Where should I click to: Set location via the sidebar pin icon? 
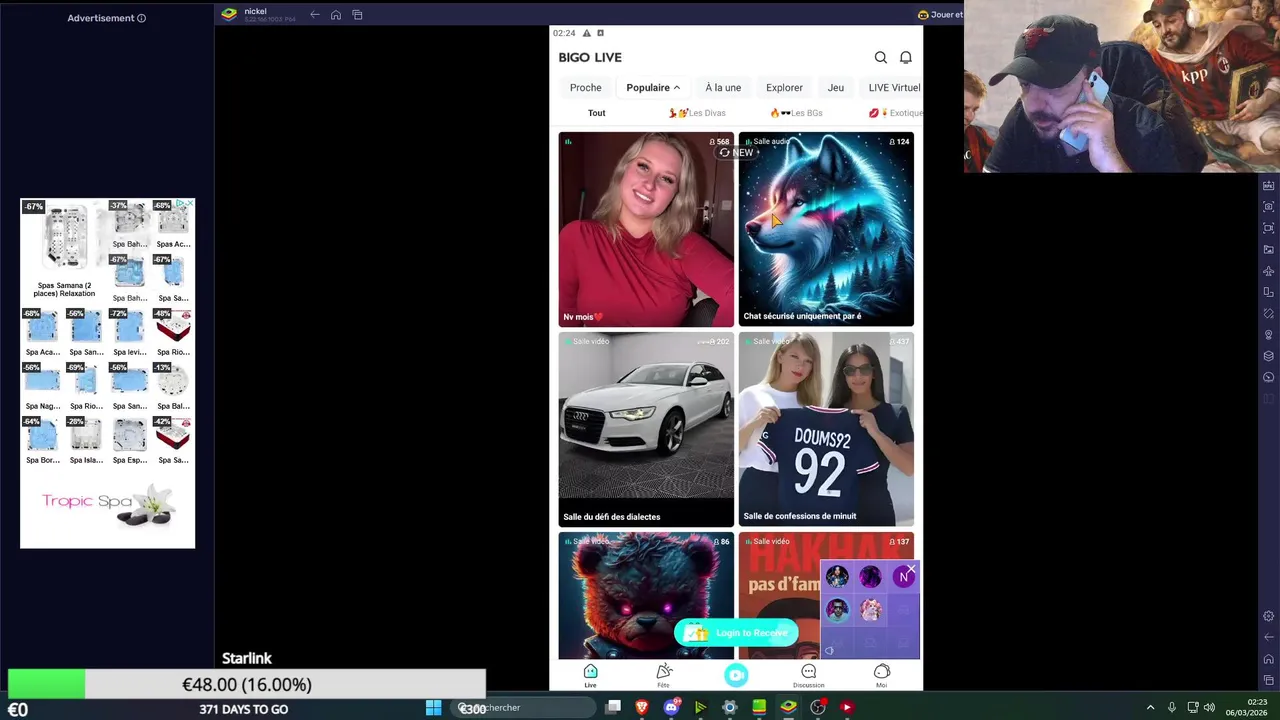click(1269, 335)
